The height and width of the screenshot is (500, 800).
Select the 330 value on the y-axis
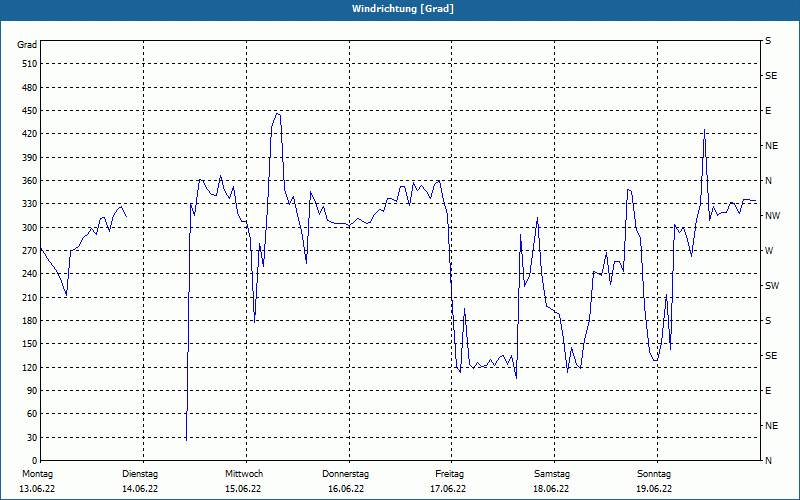(30, 204)
